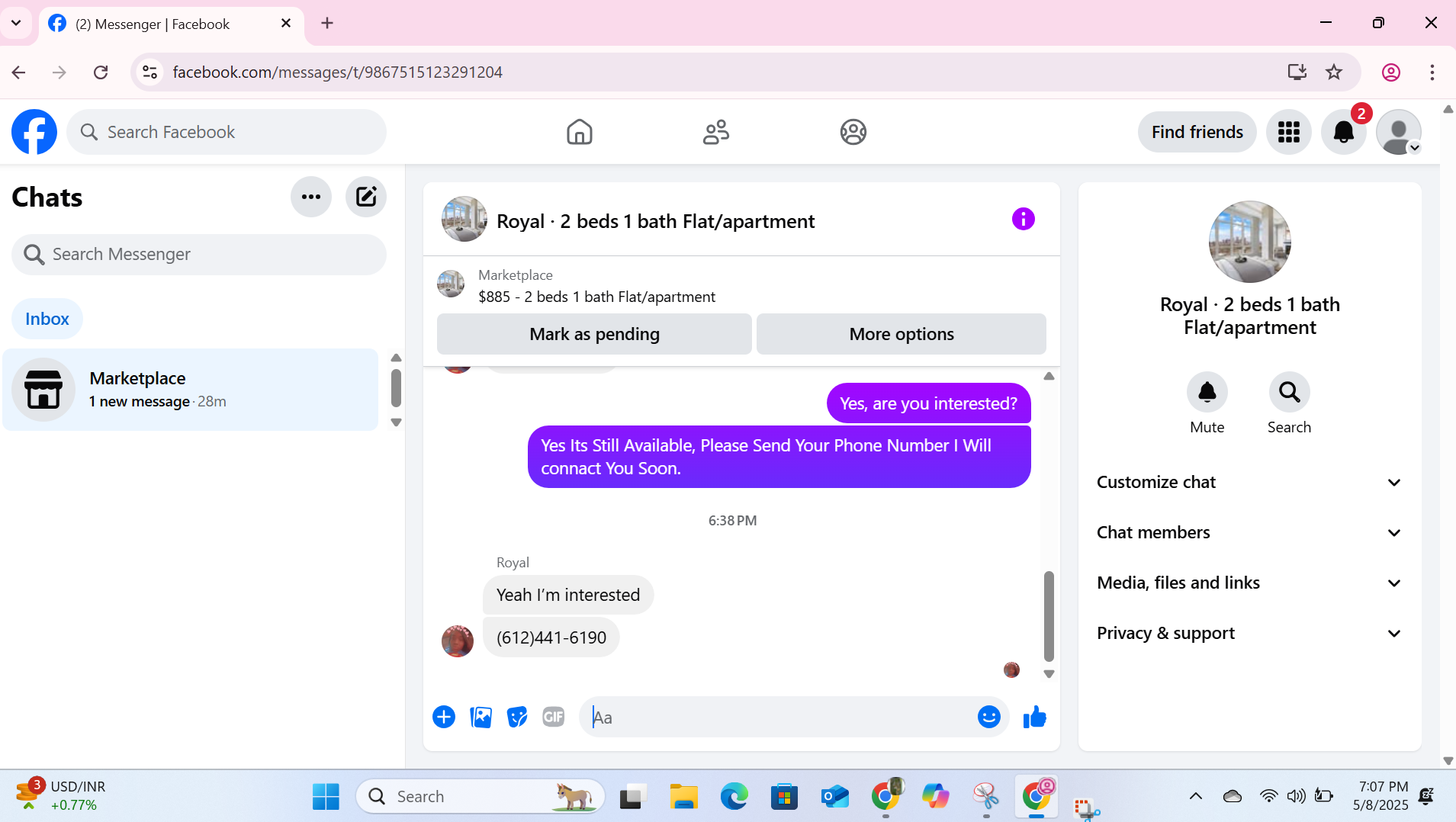This screenshot has width=1456, height=822.
Task: Open the notifications bell
Action: click(x=1344, y=132)
